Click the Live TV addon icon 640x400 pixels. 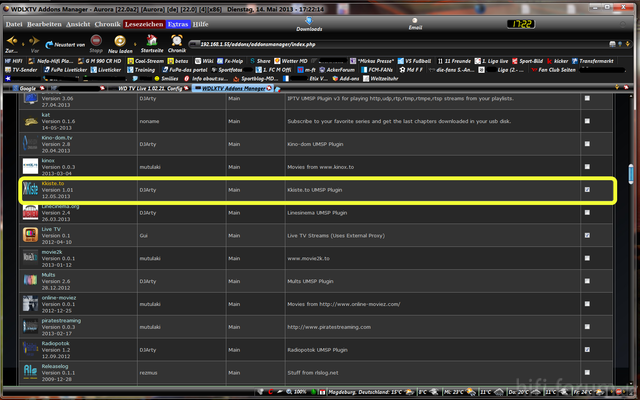(x=31, y=235)
